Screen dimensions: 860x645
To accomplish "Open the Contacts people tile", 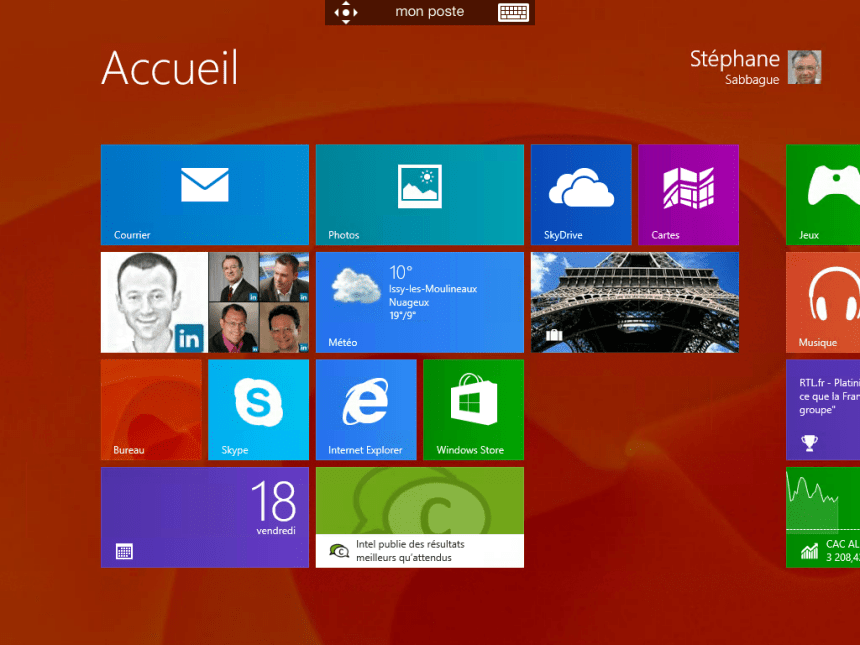I will click(x=204, y=302).
